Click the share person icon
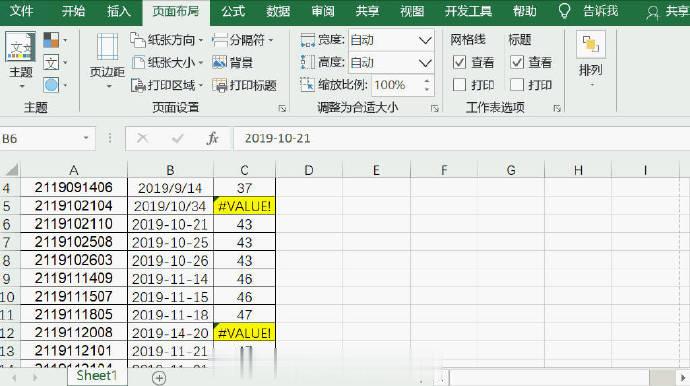 (x=652, y=13)
